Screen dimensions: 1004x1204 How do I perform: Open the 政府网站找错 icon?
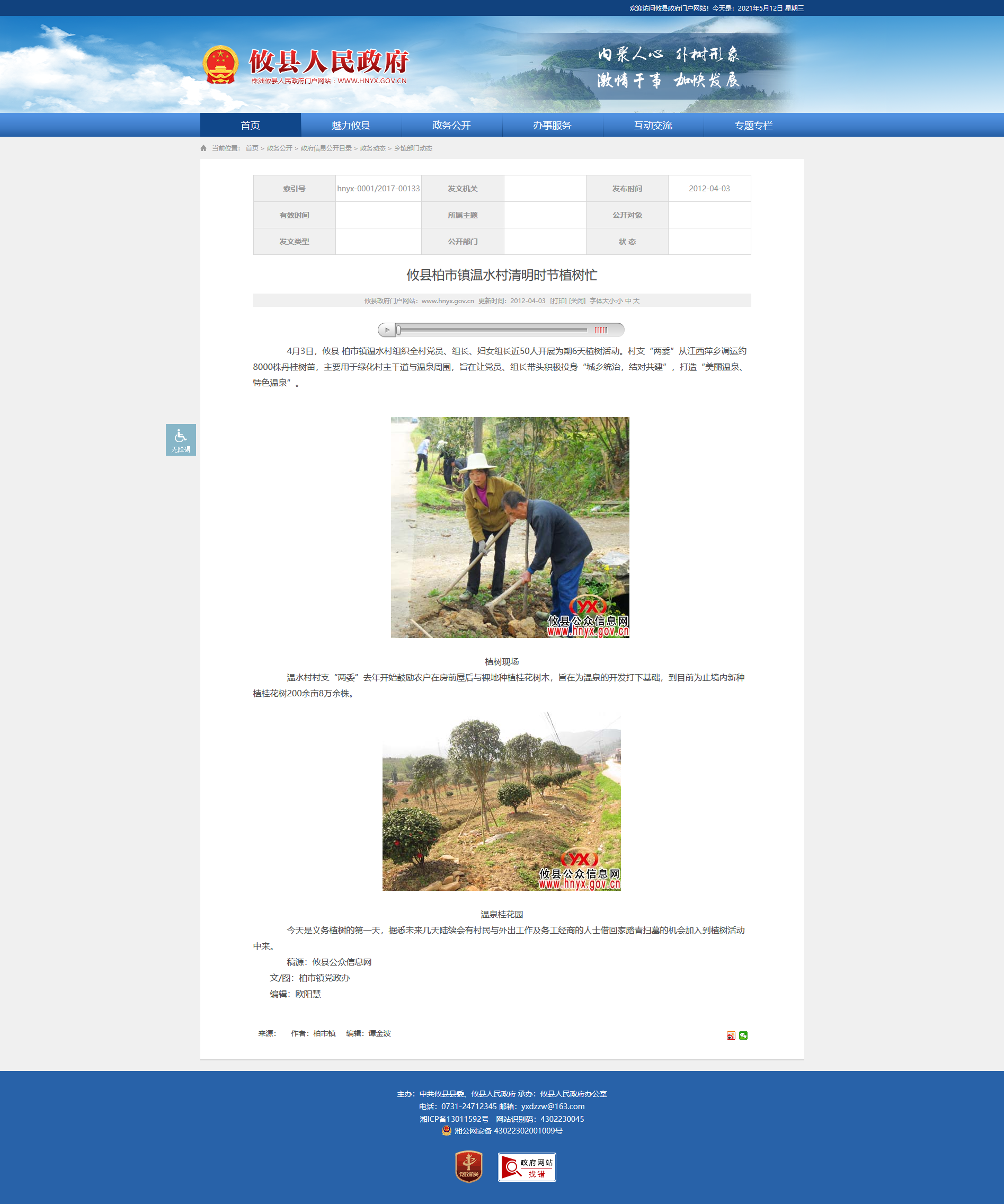527,1167
